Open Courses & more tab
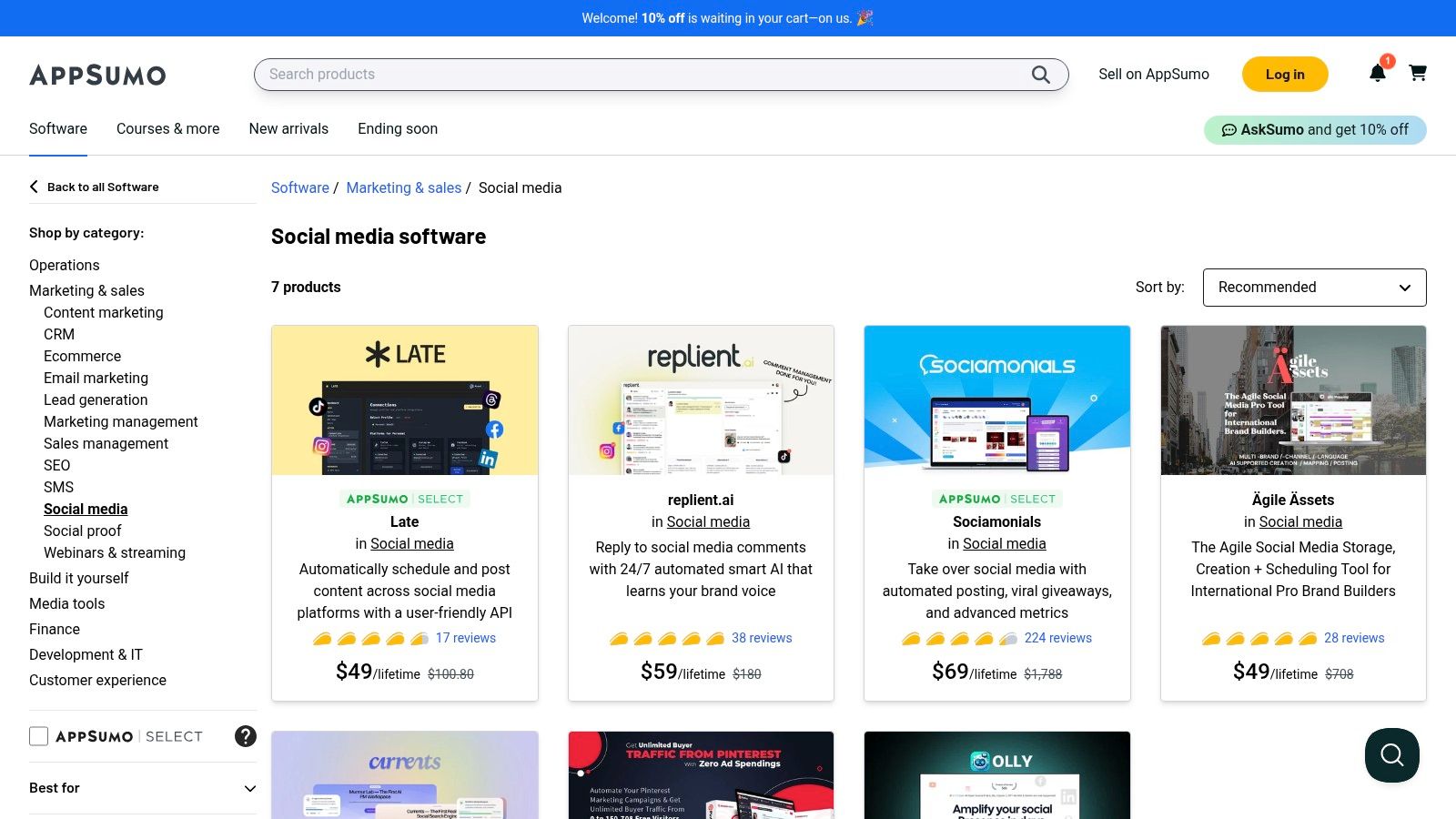The height and width of the screenshot is (819, 1456). [x=168, y=129]
